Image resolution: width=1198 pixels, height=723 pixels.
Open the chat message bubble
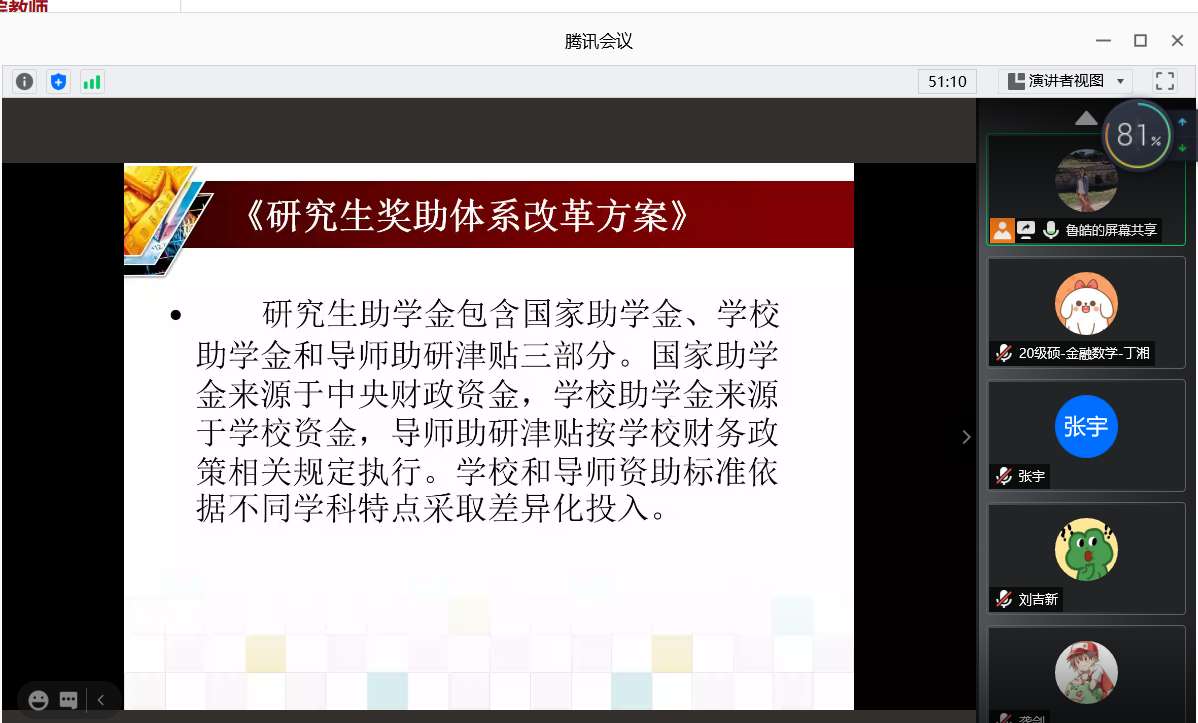tap(68, 700)
